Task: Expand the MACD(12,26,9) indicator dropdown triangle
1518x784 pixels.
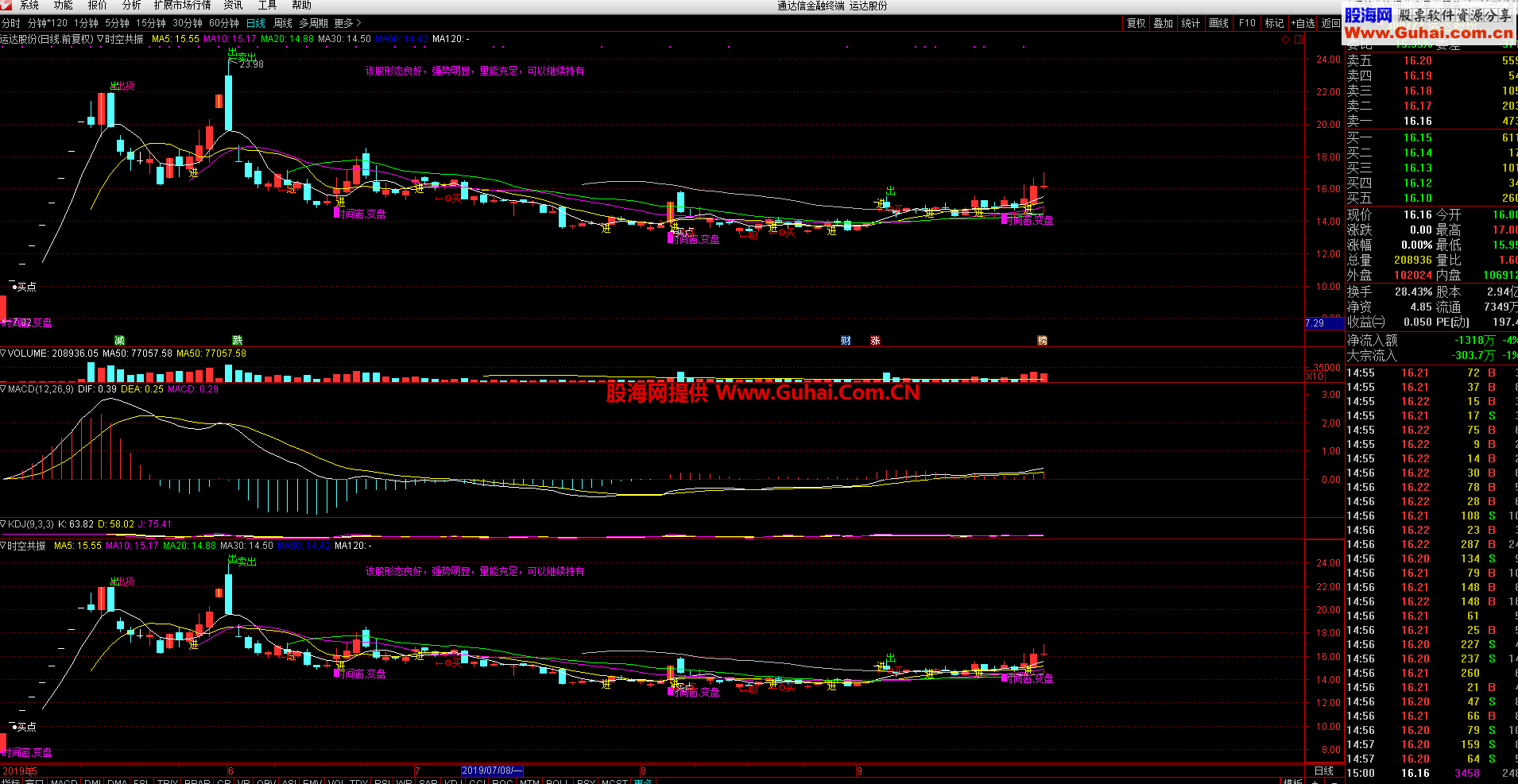Action: click(x=4, y=388)
